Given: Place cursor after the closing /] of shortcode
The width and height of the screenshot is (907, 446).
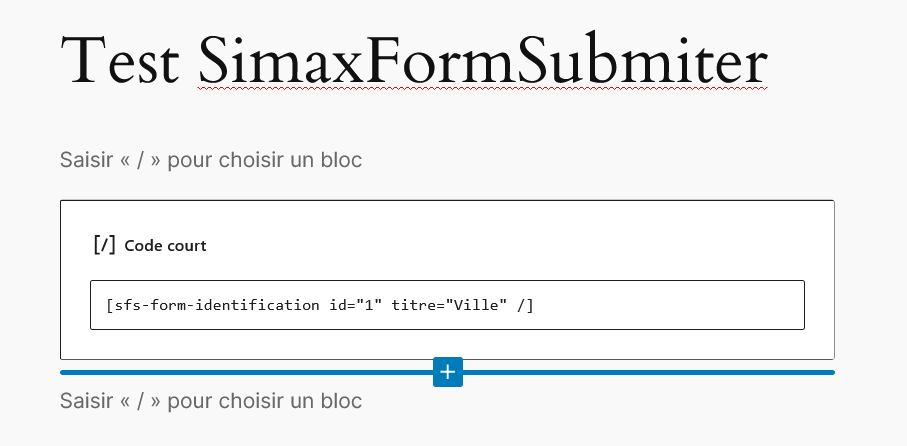Looking at the screenshot, I should click(534, 305).
